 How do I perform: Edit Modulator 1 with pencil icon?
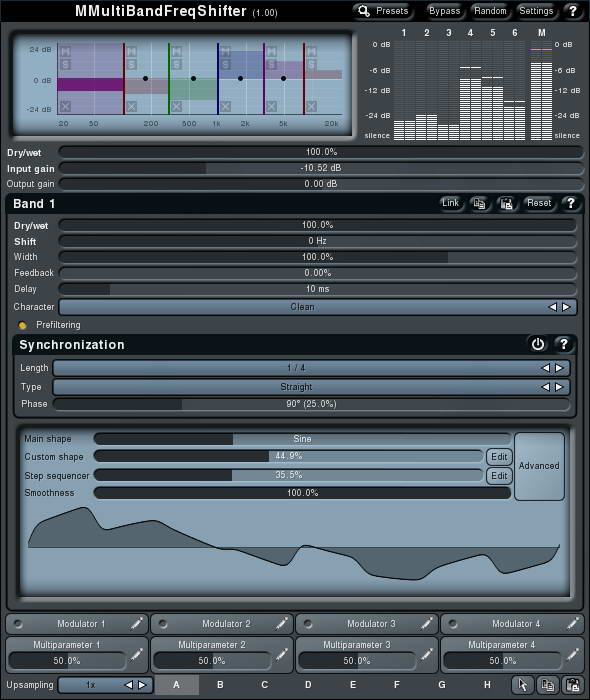(137, 623)
